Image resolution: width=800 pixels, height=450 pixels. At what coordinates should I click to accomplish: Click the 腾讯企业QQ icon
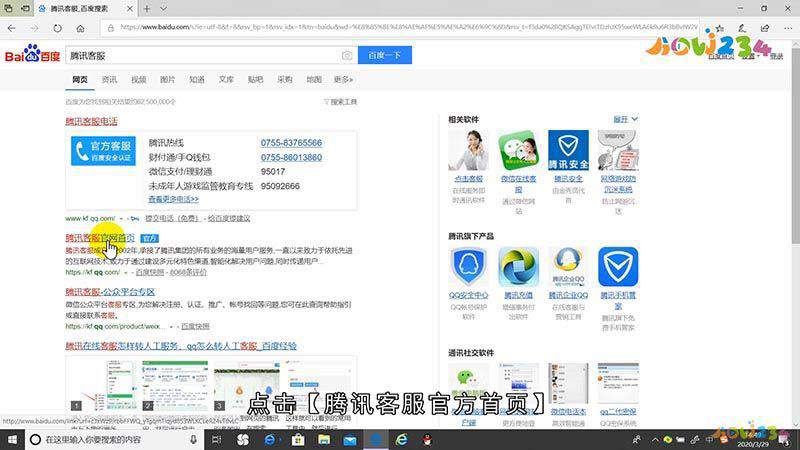pyautogui.click(x=568, y=267)
